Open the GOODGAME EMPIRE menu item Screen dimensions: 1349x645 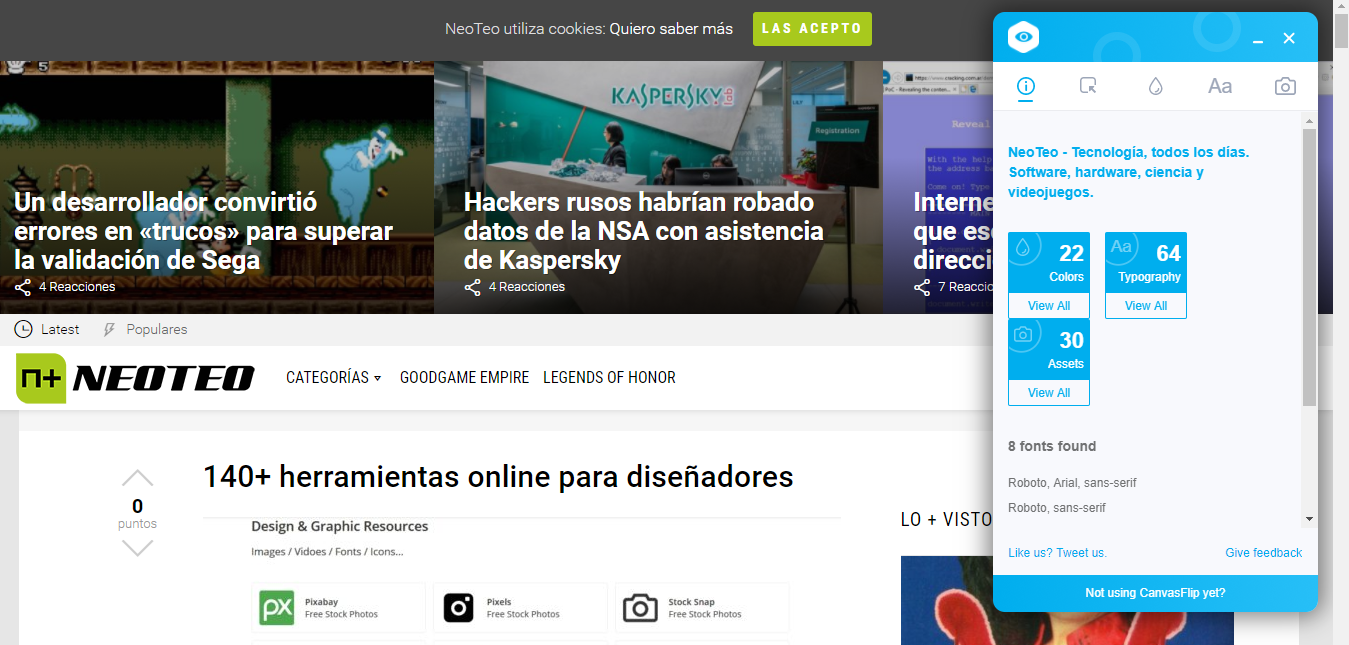464,378
